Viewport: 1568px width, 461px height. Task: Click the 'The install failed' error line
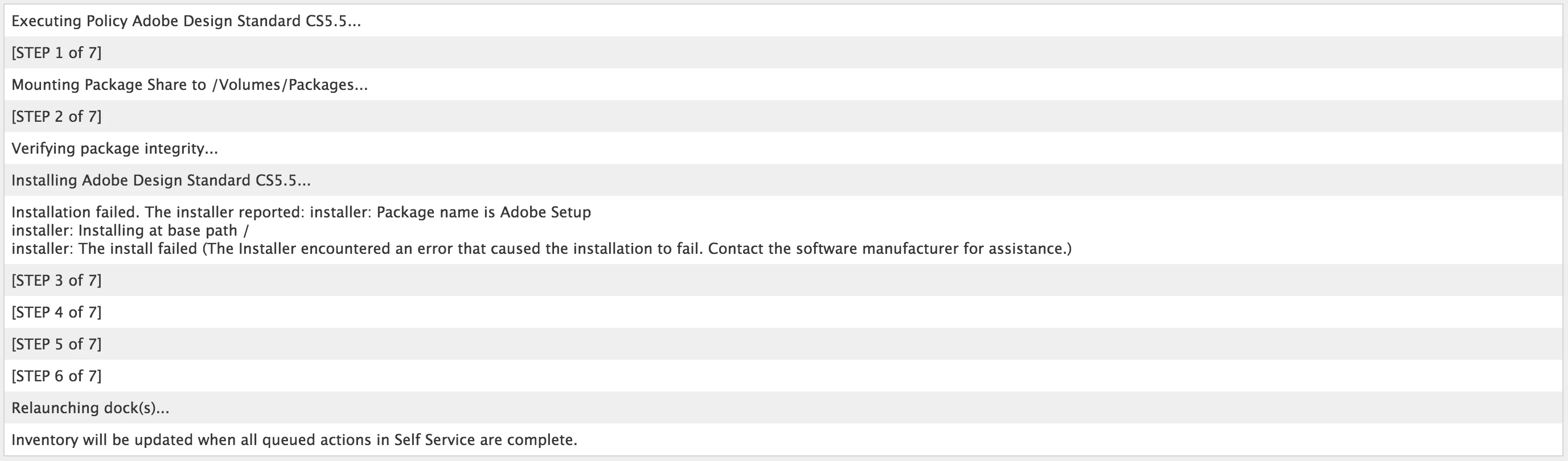tap(541, 249)
